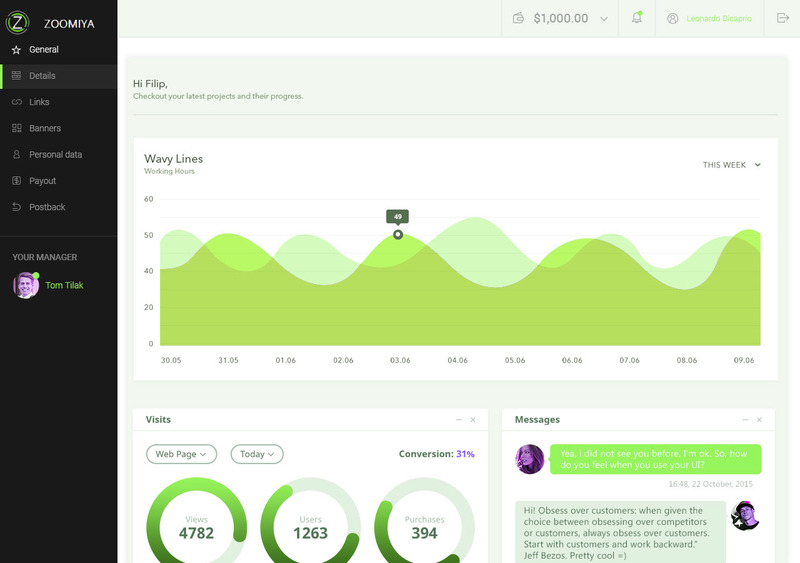Screen dimensions: 800x563
Task: Click the chart data point labeled 49
Action: pos(398,235)
